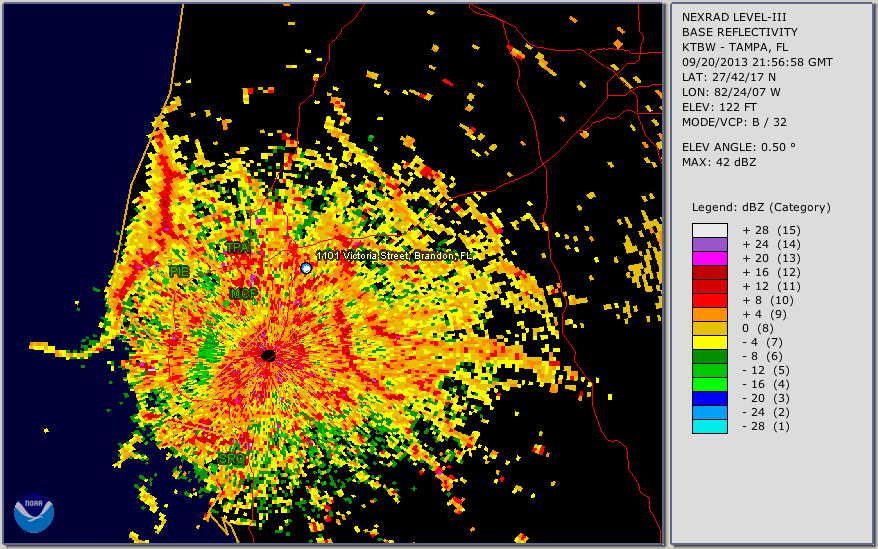Screen dimensions: 878x549
Task: Select the SRQ airport label
Action: point(231,459)
